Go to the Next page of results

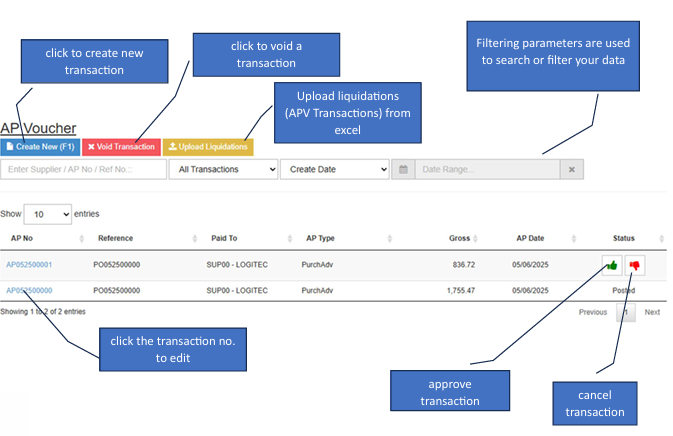click(652, 312)
